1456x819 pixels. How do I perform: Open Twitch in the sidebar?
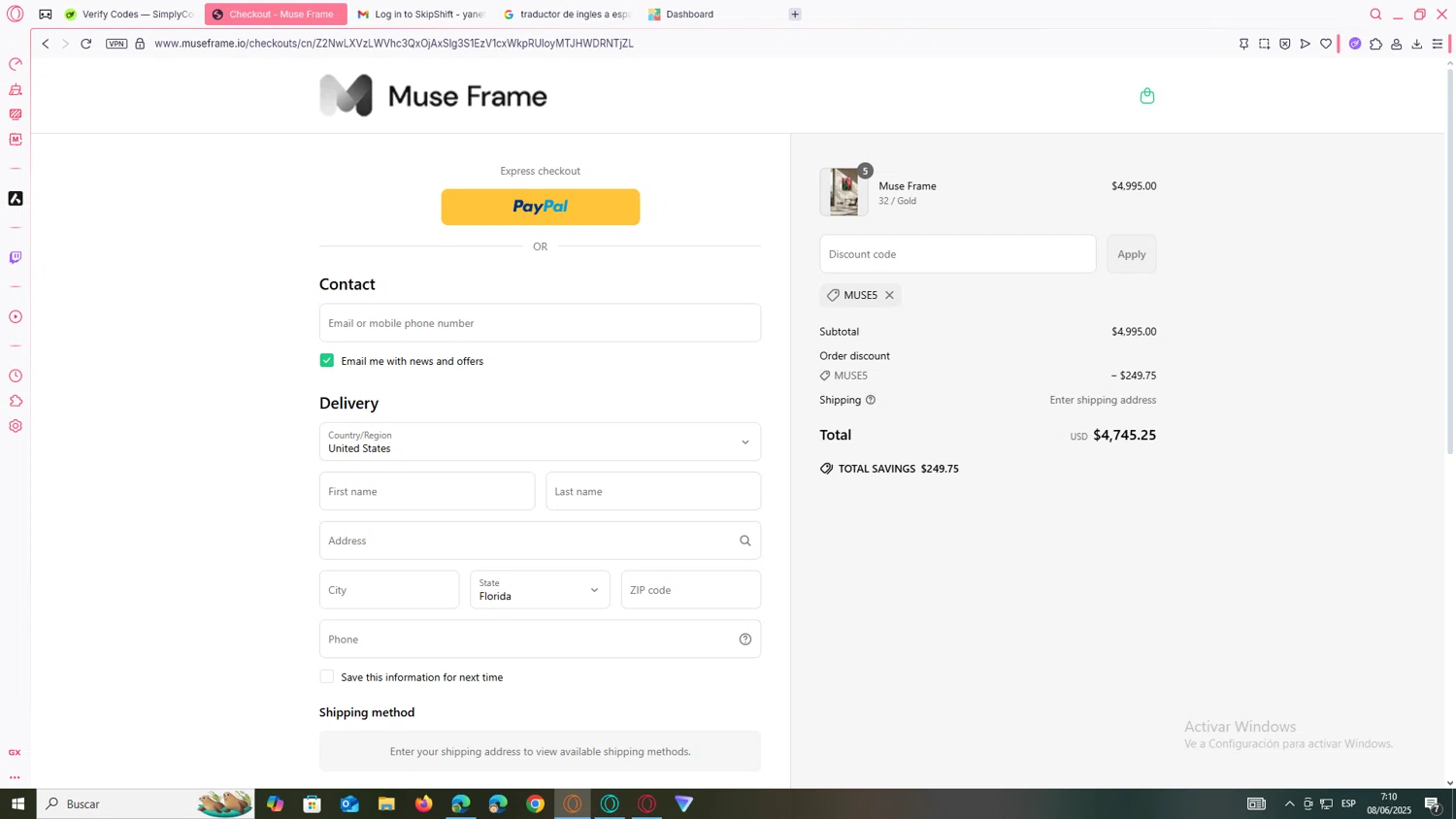point(16,257)
